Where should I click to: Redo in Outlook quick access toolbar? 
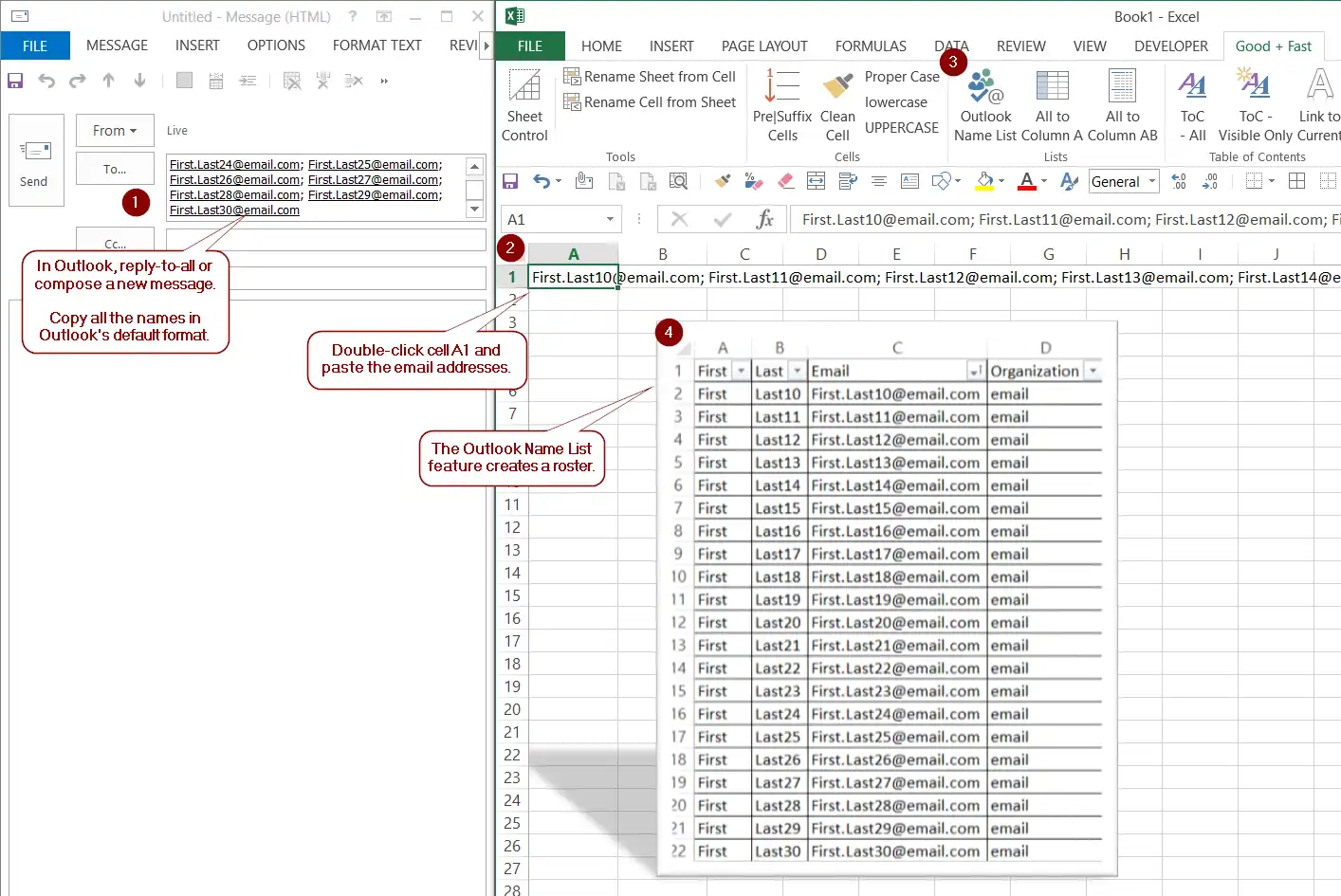pos(78,81)
